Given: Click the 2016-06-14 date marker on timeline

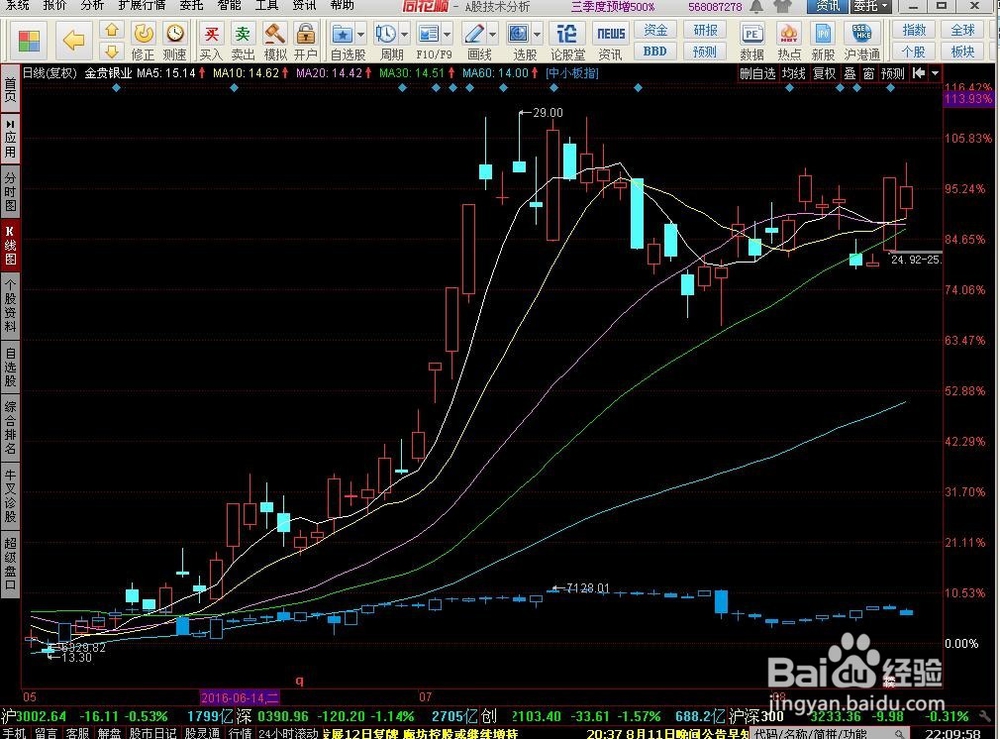Looking at the screenshot, I should tap(239, 698).
